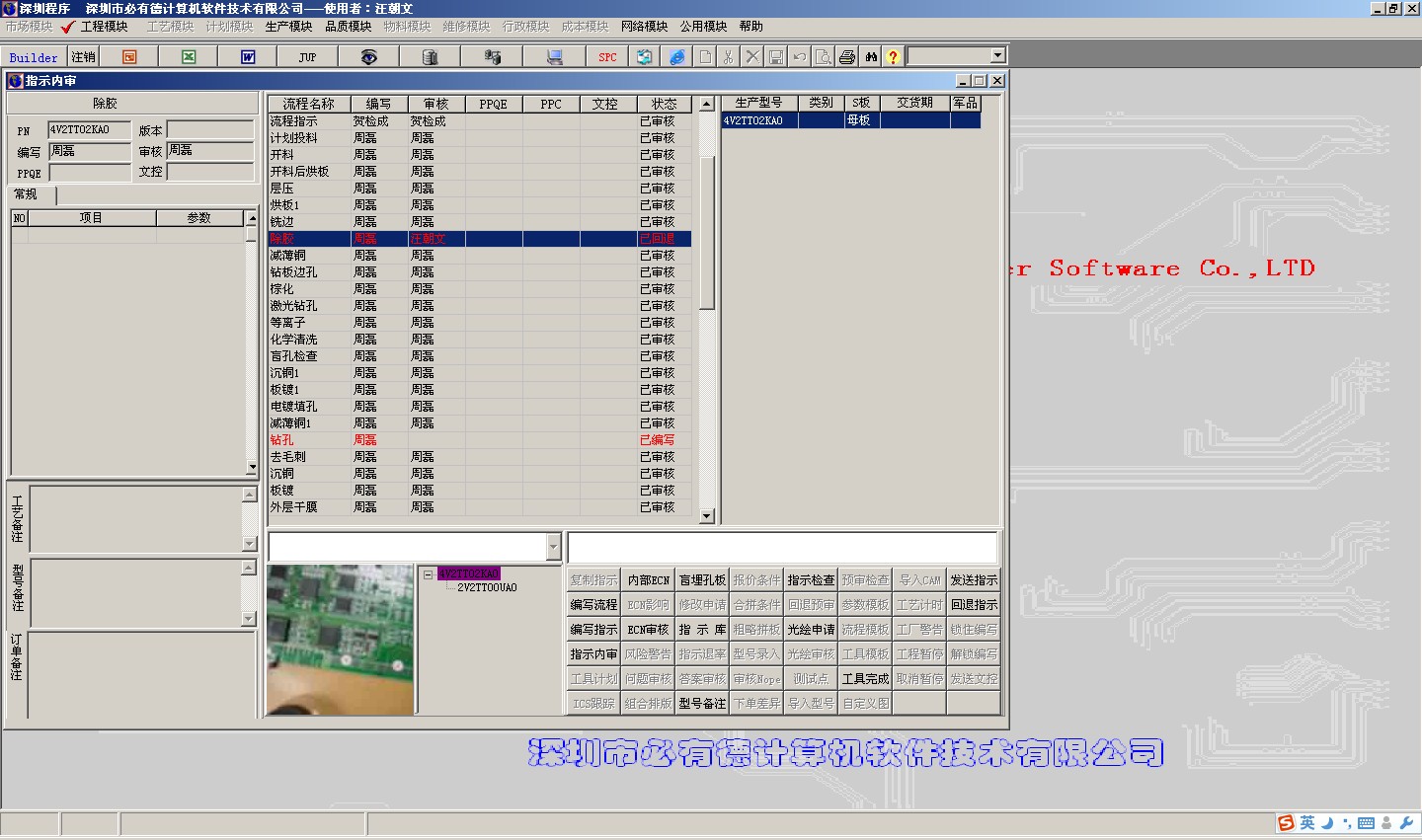Open the 帮助 menu
Image resolution: width=1422 pixels, height=840 pixels.
coord(751,27)
